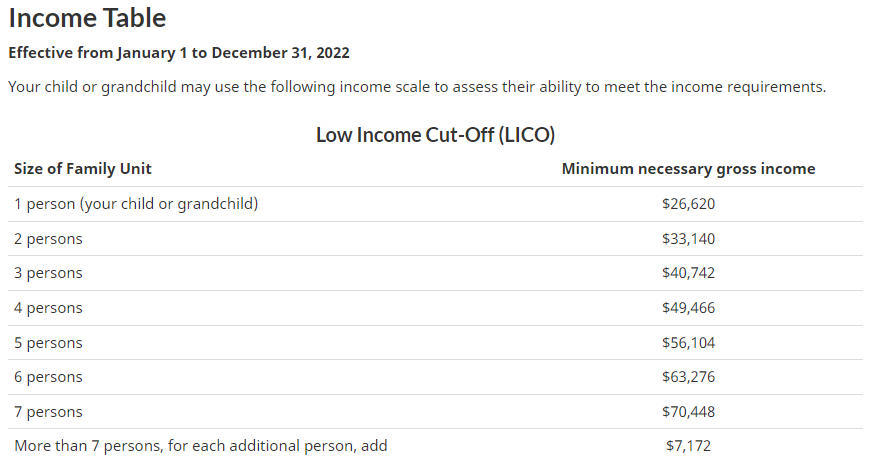Click the Size of Family Unit header

pos(83,169)
